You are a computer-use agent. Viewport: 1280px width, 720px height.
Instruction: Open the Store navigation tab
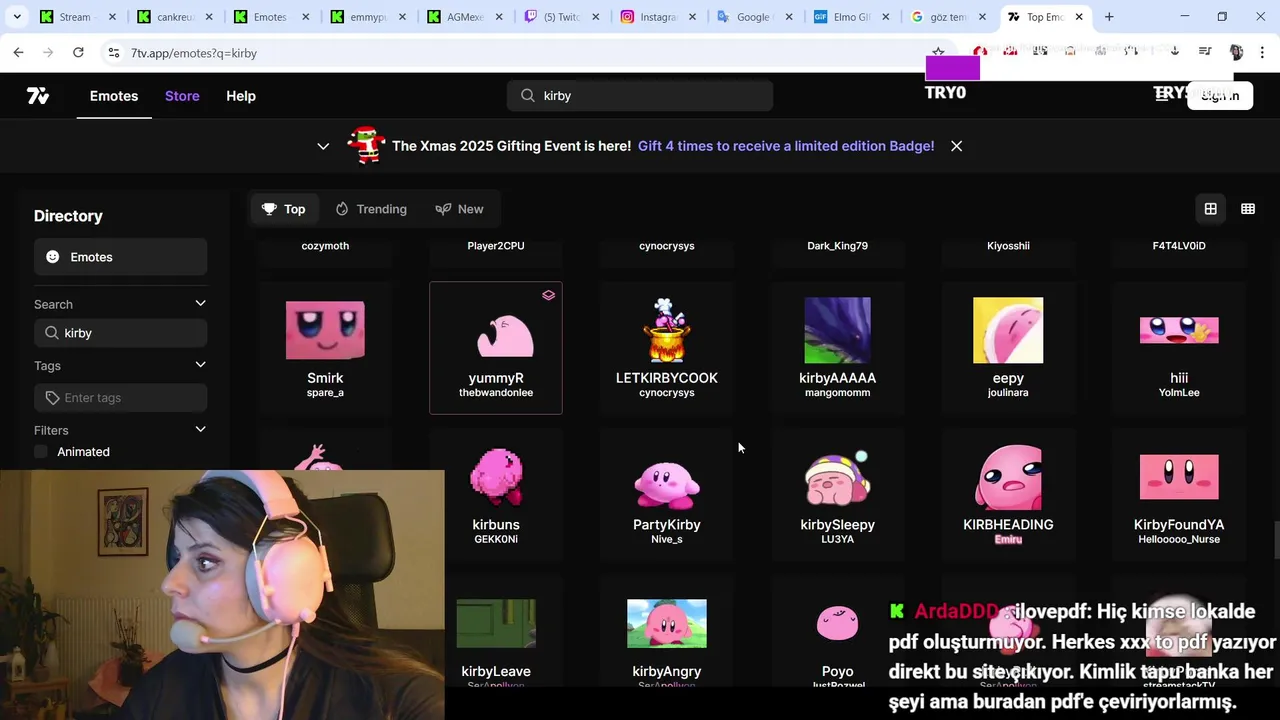tap(182, 96)
